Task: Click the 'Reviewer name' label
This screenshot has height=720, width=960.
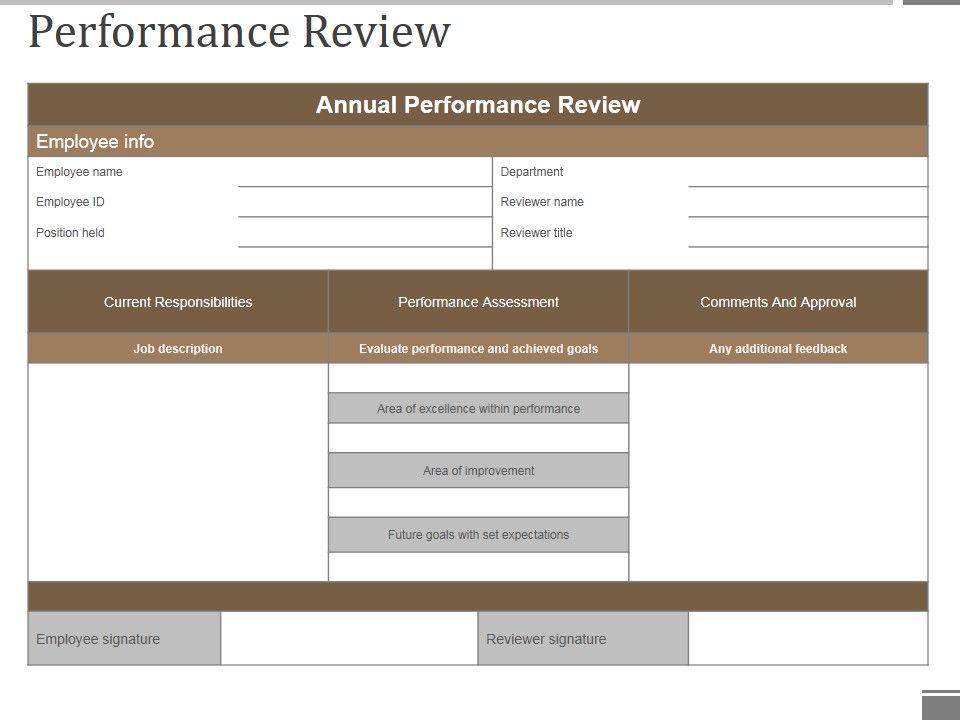Action: [542, 202]
